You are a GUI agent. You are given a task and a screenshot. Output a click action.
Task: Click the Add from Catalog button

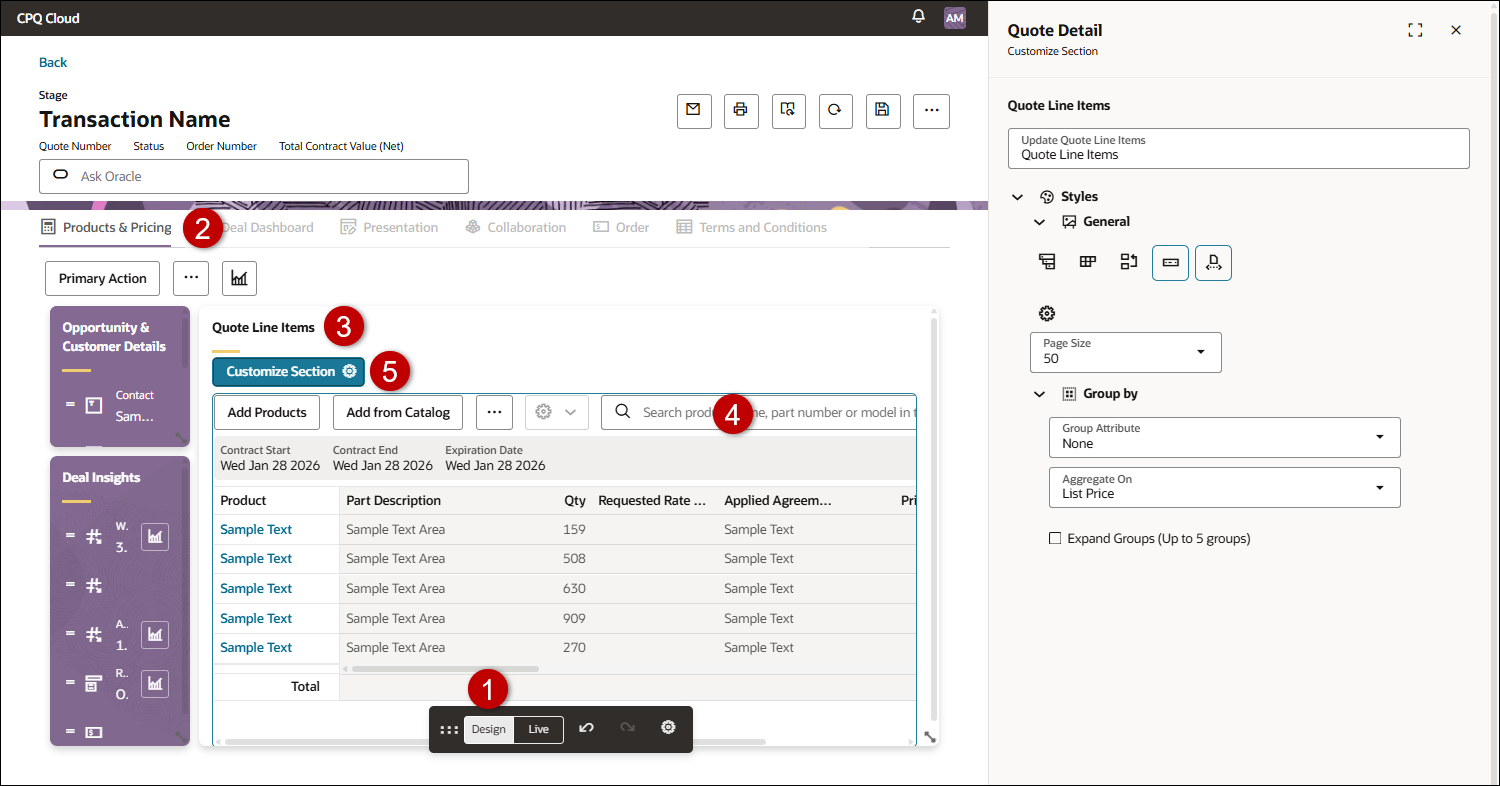[x=397, y=412]
